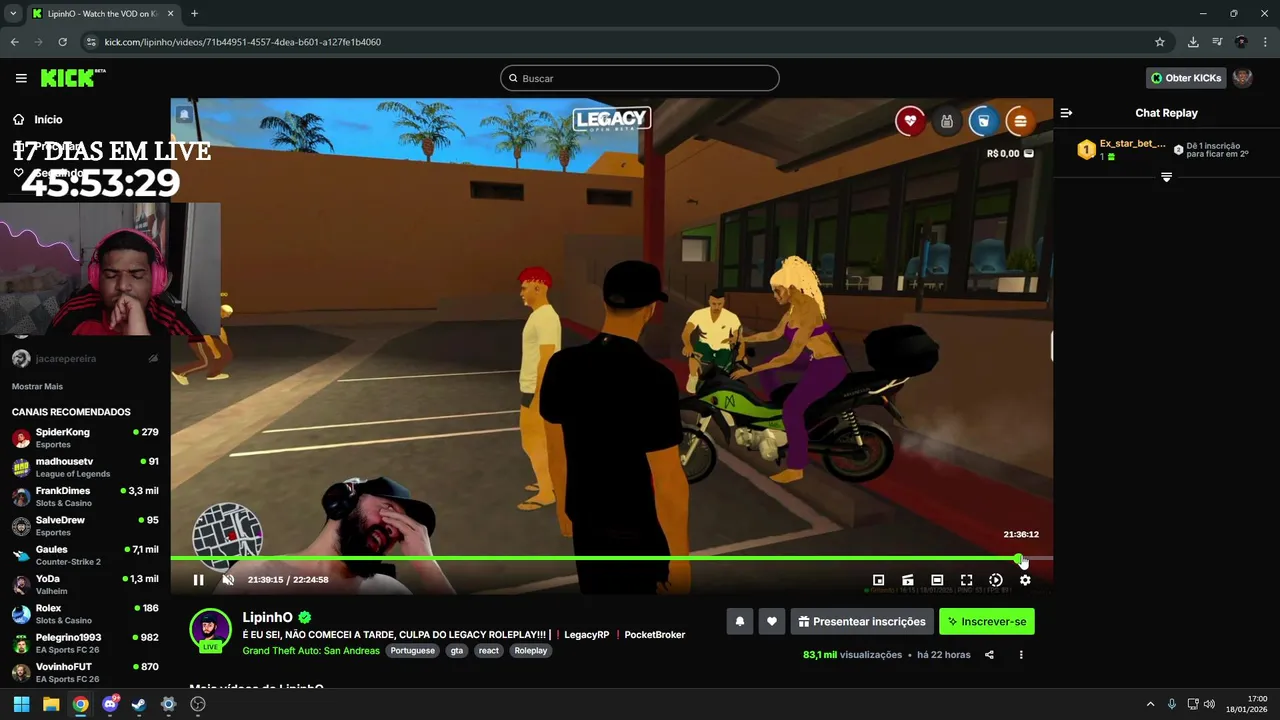Select the react tag

(x=489, y=651)
